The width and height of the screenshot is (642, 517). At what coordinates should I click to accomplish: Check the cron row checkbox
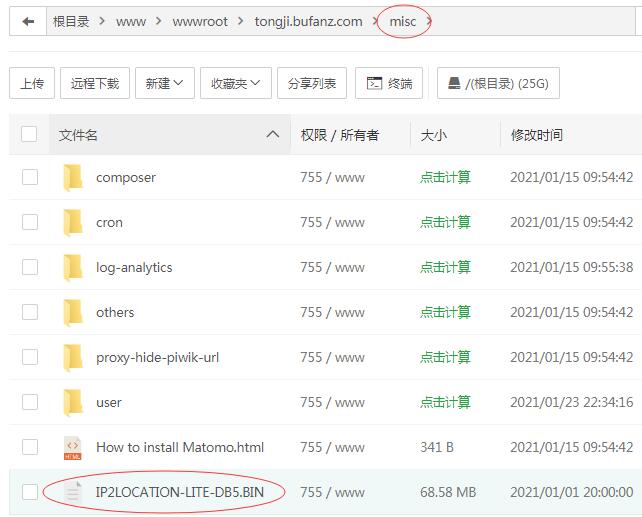point(30,222)
